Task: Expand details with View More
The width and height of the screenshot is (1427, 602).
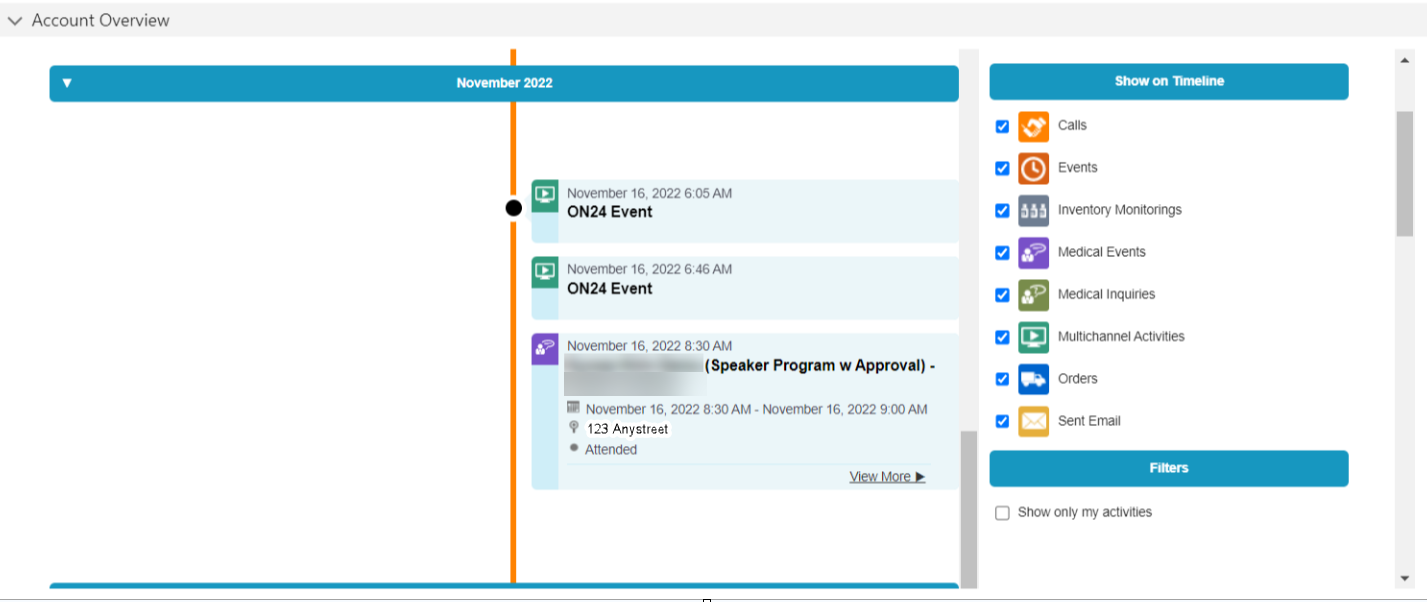Action: (887, 477)
